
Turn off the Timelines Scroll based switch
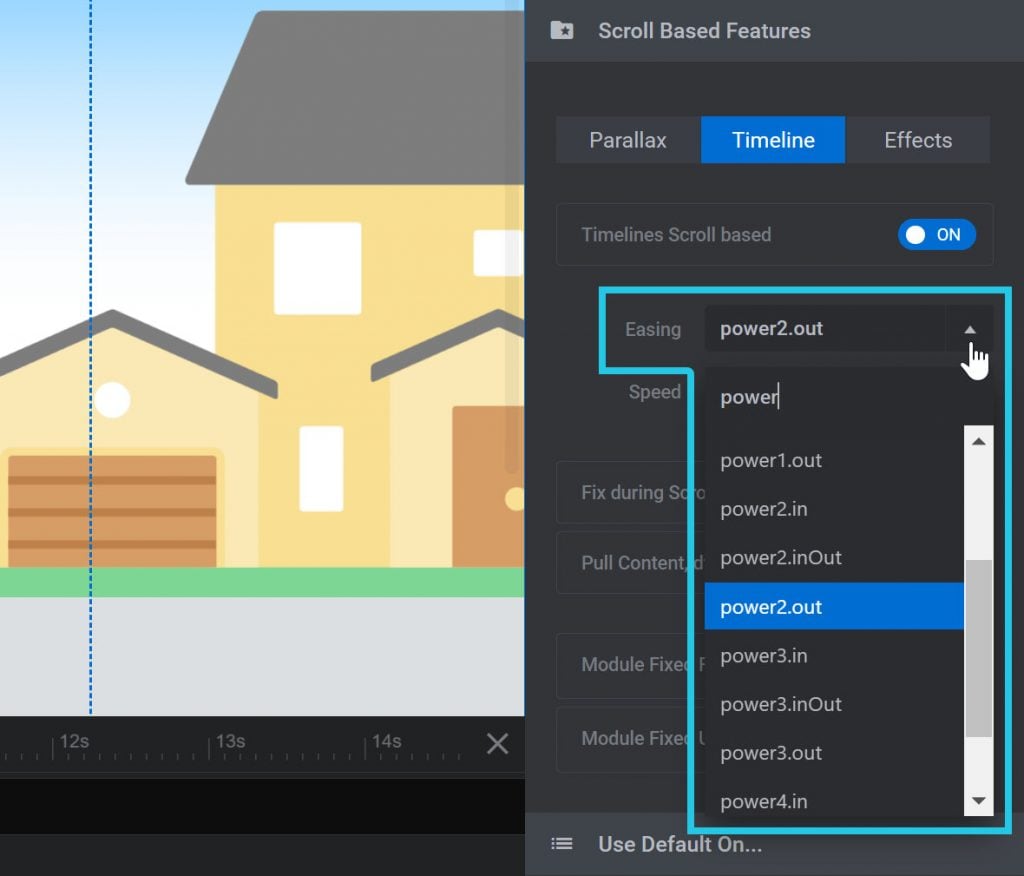coord(936,234)
